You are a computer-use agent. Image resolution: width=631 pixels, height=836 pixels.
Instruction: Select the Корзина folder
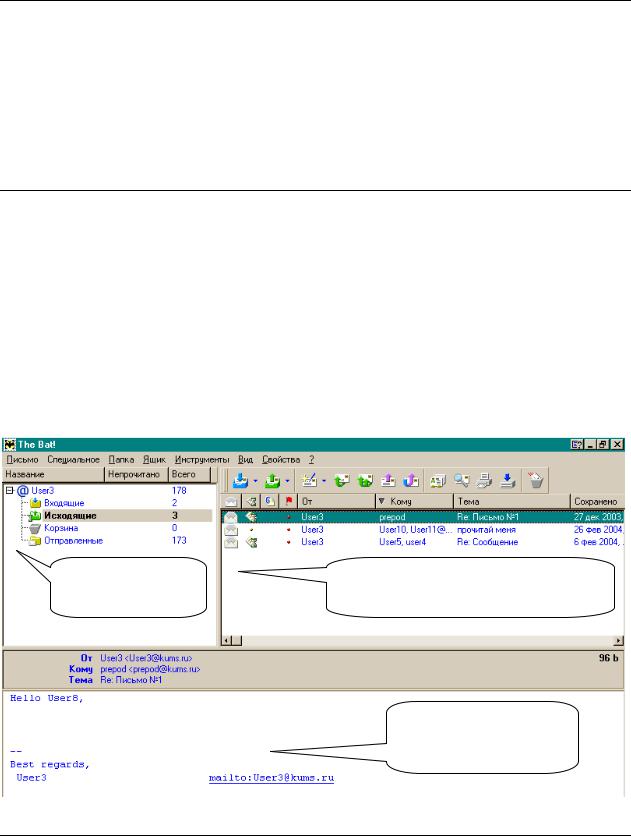(61, 528)
